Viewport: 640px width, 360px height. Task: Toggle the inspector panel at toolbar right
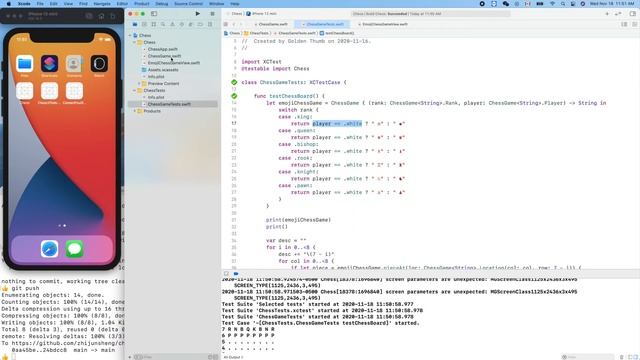coord(633,13)
